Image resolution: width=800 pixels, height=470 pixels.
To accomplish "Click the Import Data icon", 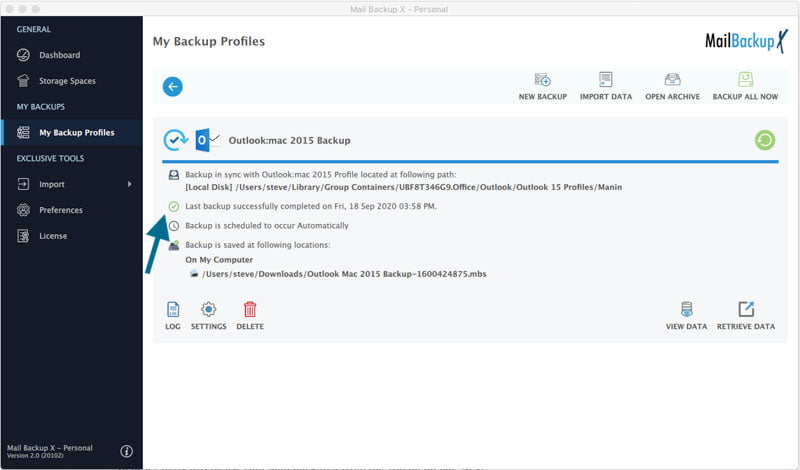I will click(x=606, y=80).
